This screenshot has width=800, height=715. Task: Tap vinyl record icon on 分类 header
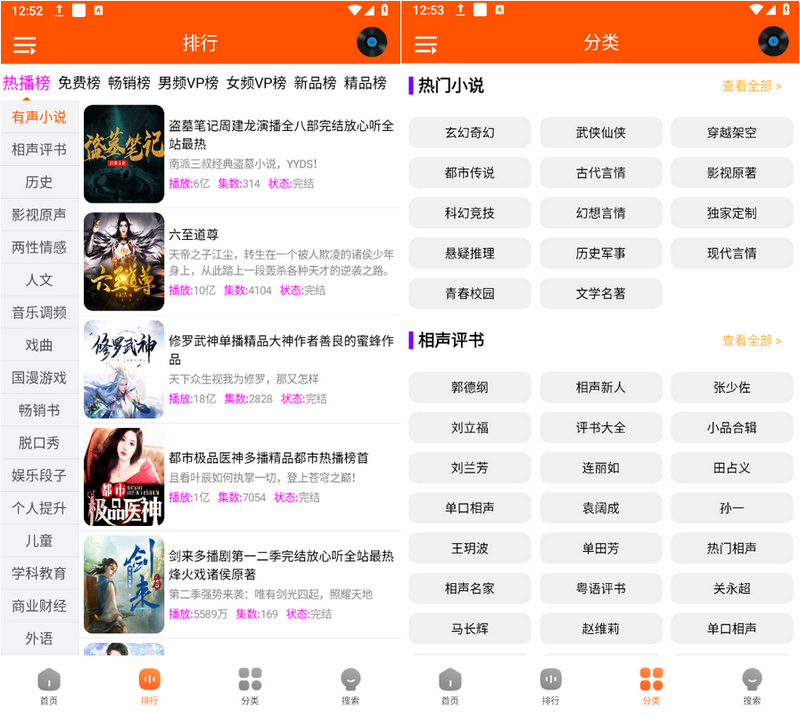773,42
